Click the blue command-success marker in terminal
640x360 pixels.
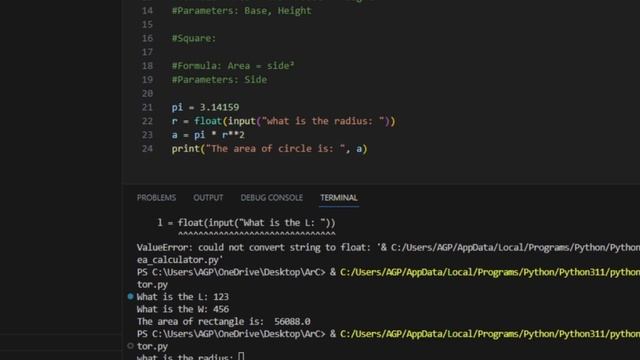point(130,296)
